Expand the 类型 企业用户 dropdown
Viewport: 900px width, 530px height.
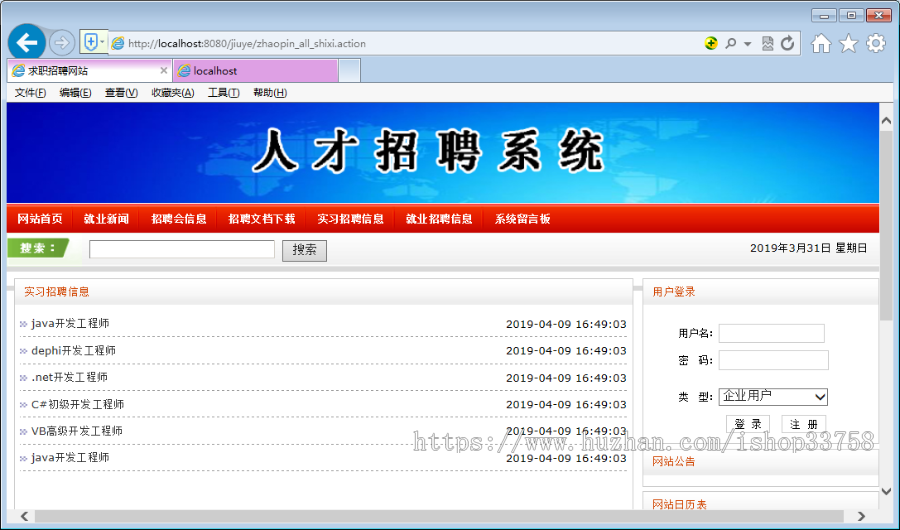click(x=773, y=396)
